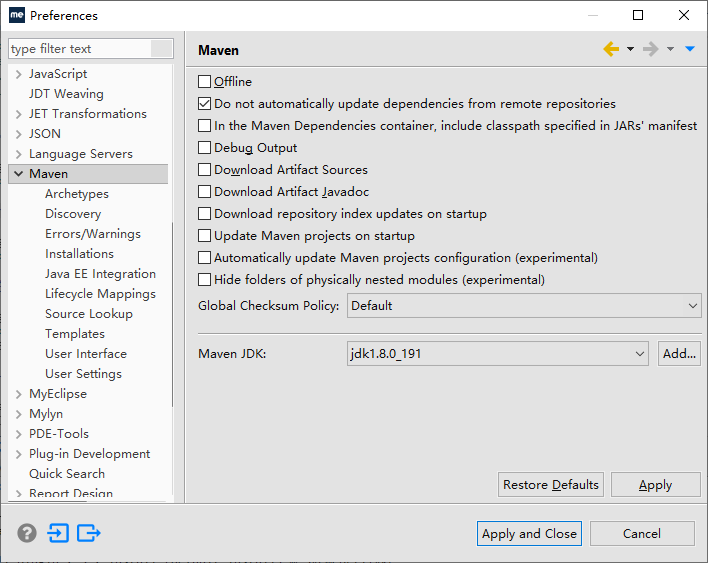This screenshot has width=708, height=563.
Task: Click the export preferences icon
Action: (x=88, y=533)
